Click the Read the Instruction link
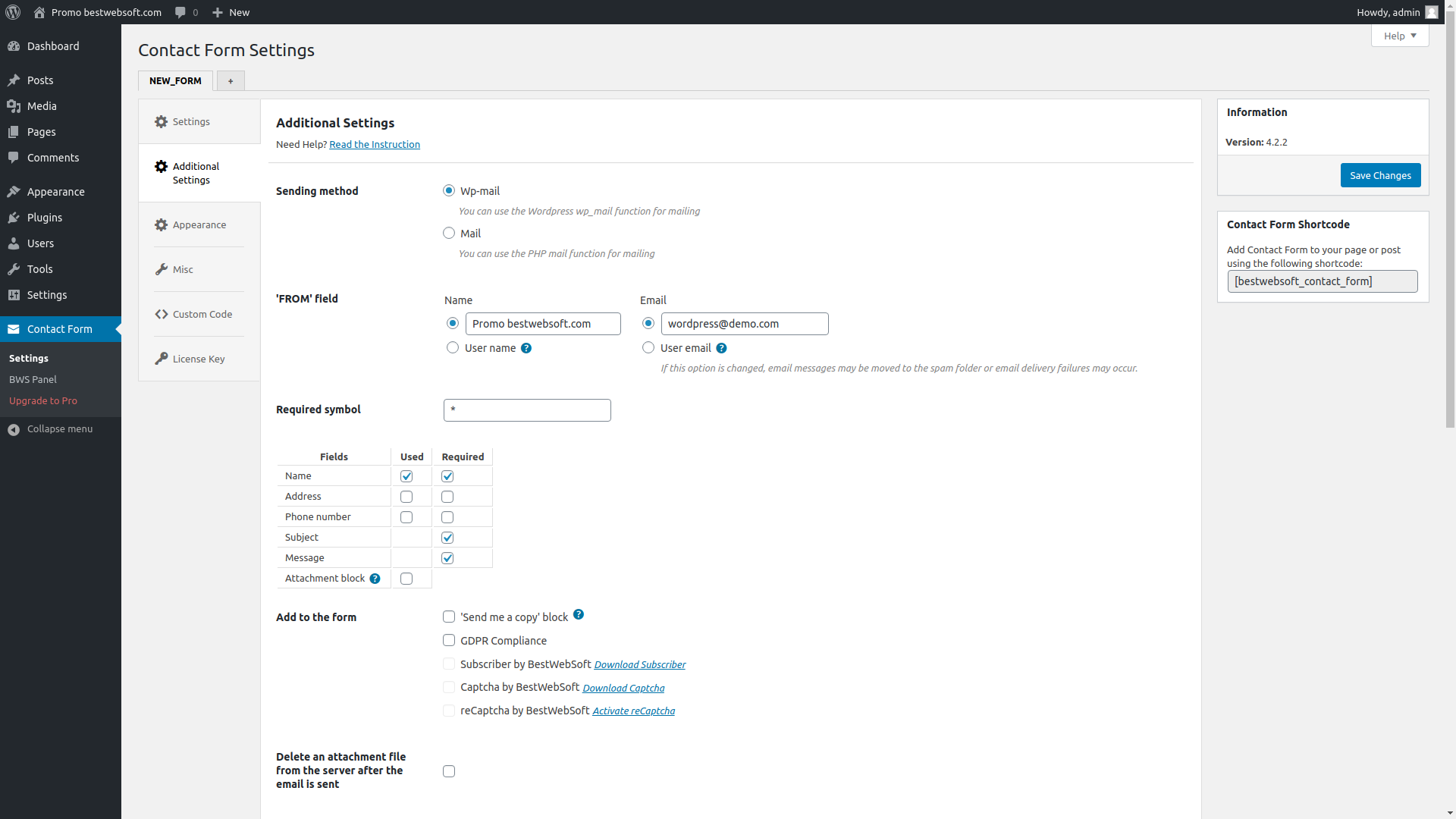This screenshot has height=819, width=1456. [375, 144]
